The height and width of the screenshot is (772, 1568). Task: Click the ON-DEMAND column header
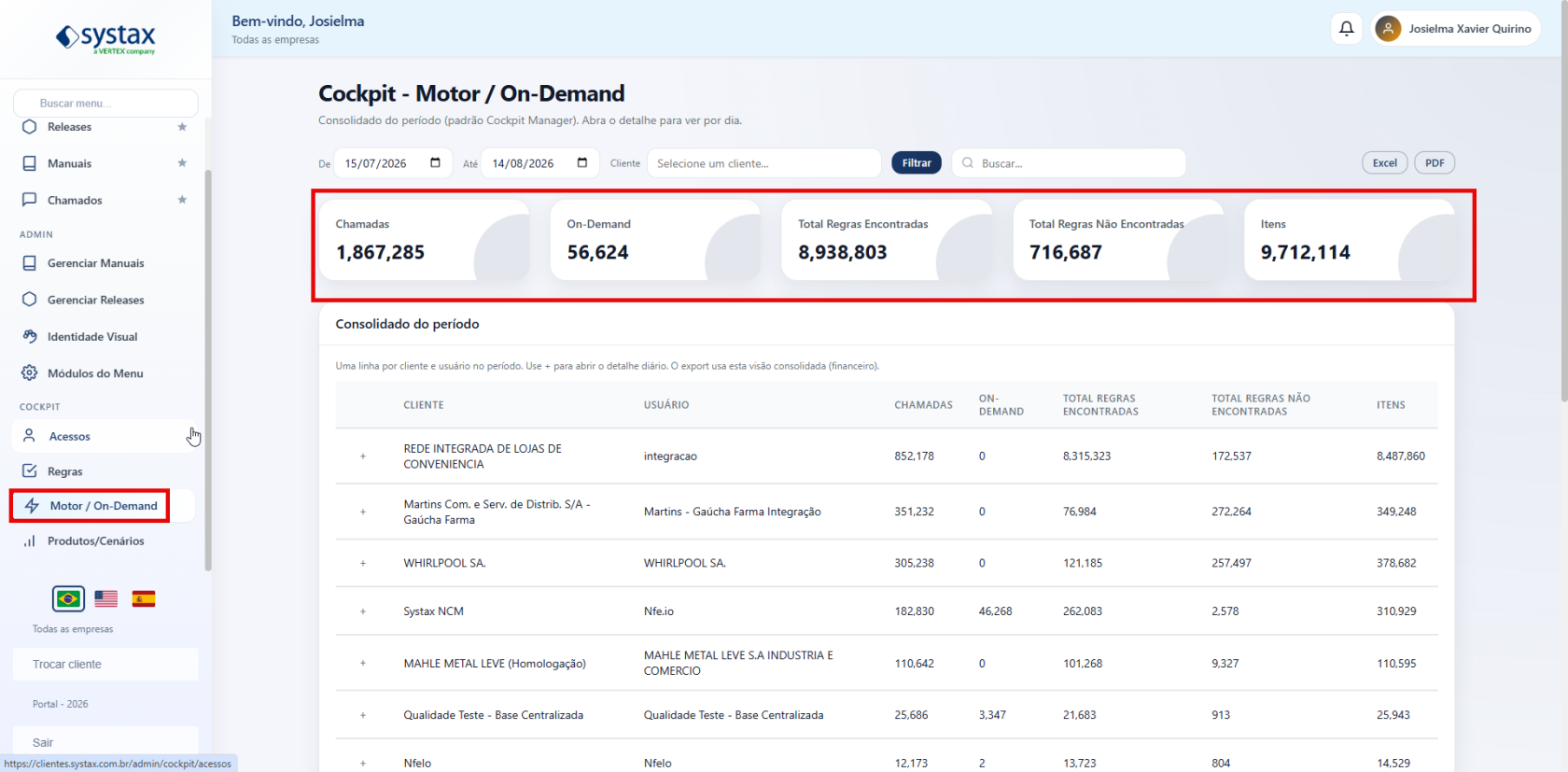coord(1001,405)
